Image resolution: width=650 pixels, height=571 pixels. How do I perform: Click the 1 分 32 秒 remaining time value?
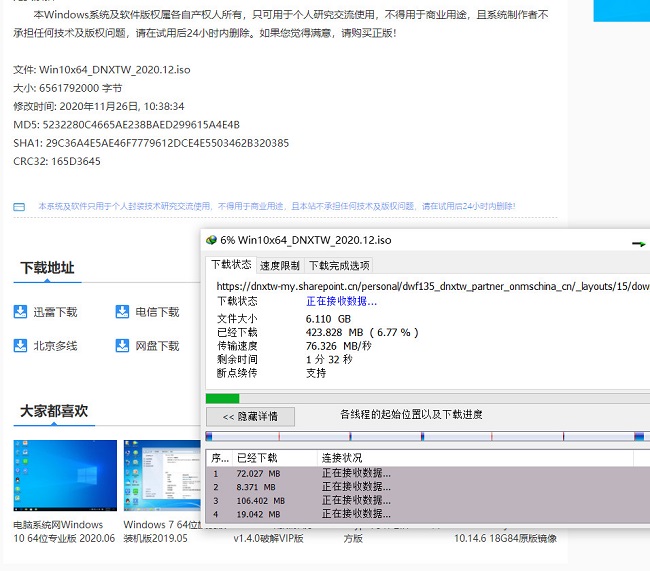(x=329, y=359)
